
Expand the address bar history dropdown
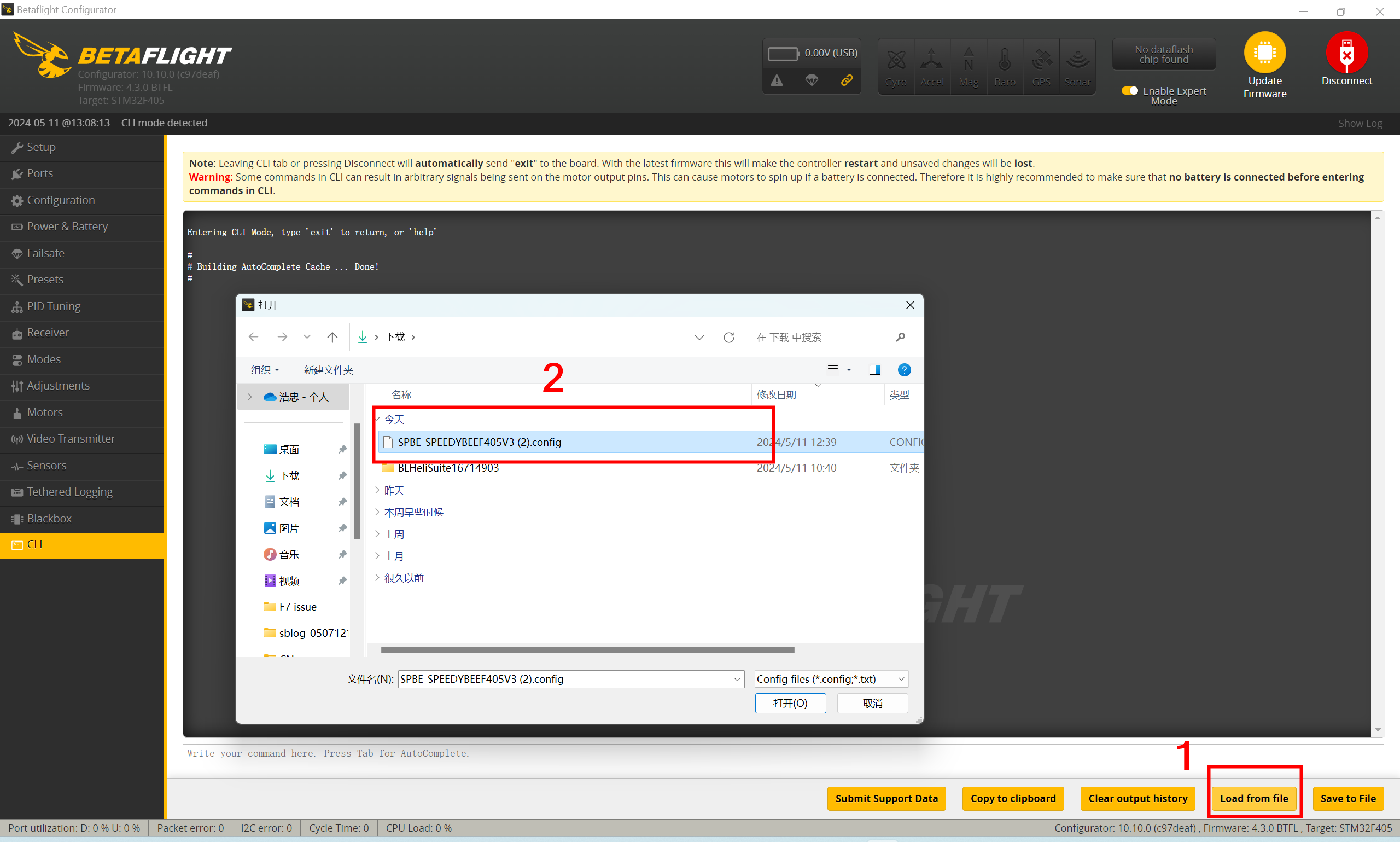tap(699, 338)
